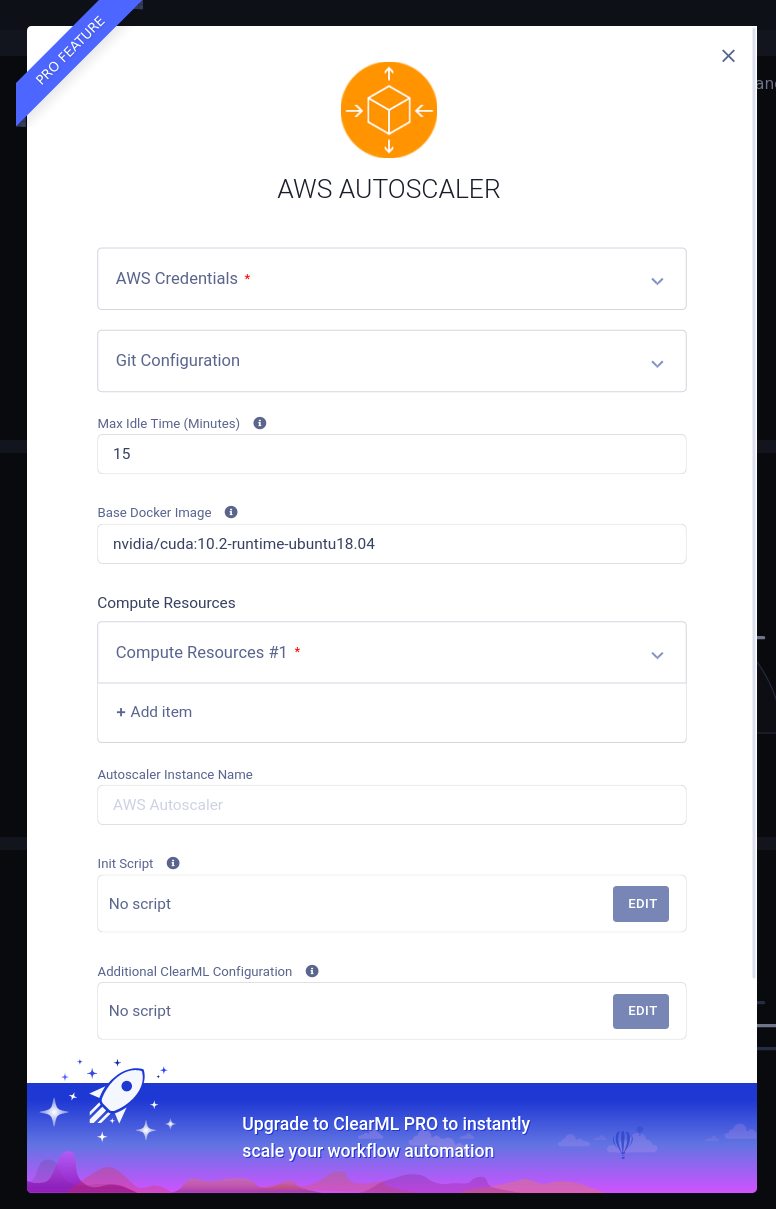Click the Base Docker Image info icon
776x1209 pixels.
[231, 512]
